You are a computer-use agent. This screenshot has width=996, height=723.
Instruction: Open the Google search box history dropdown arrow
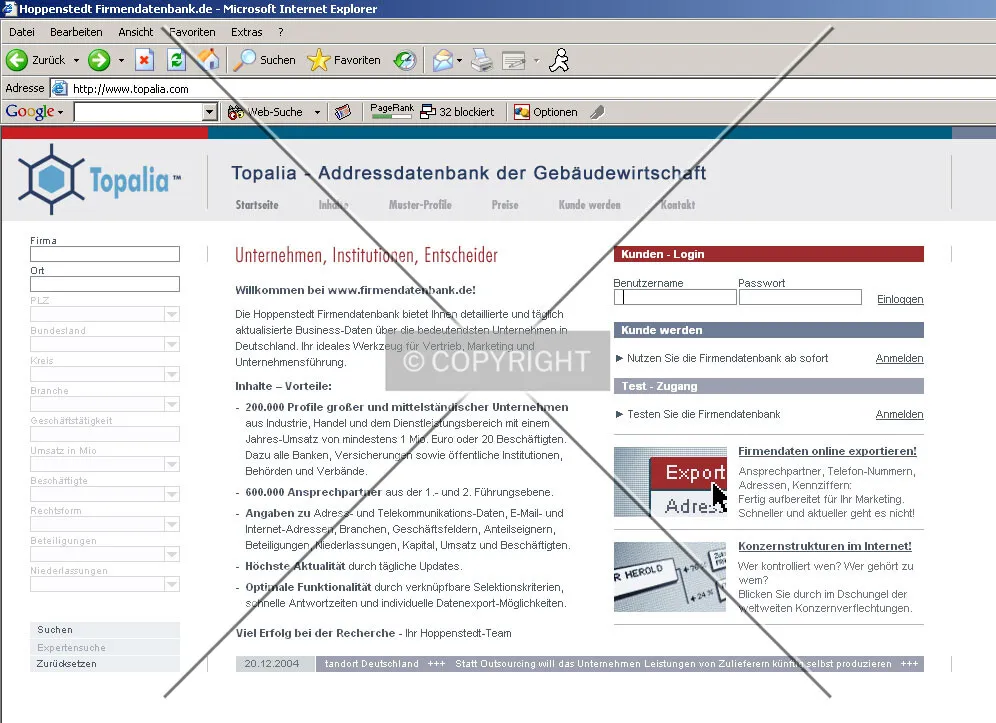coord(210,112)
